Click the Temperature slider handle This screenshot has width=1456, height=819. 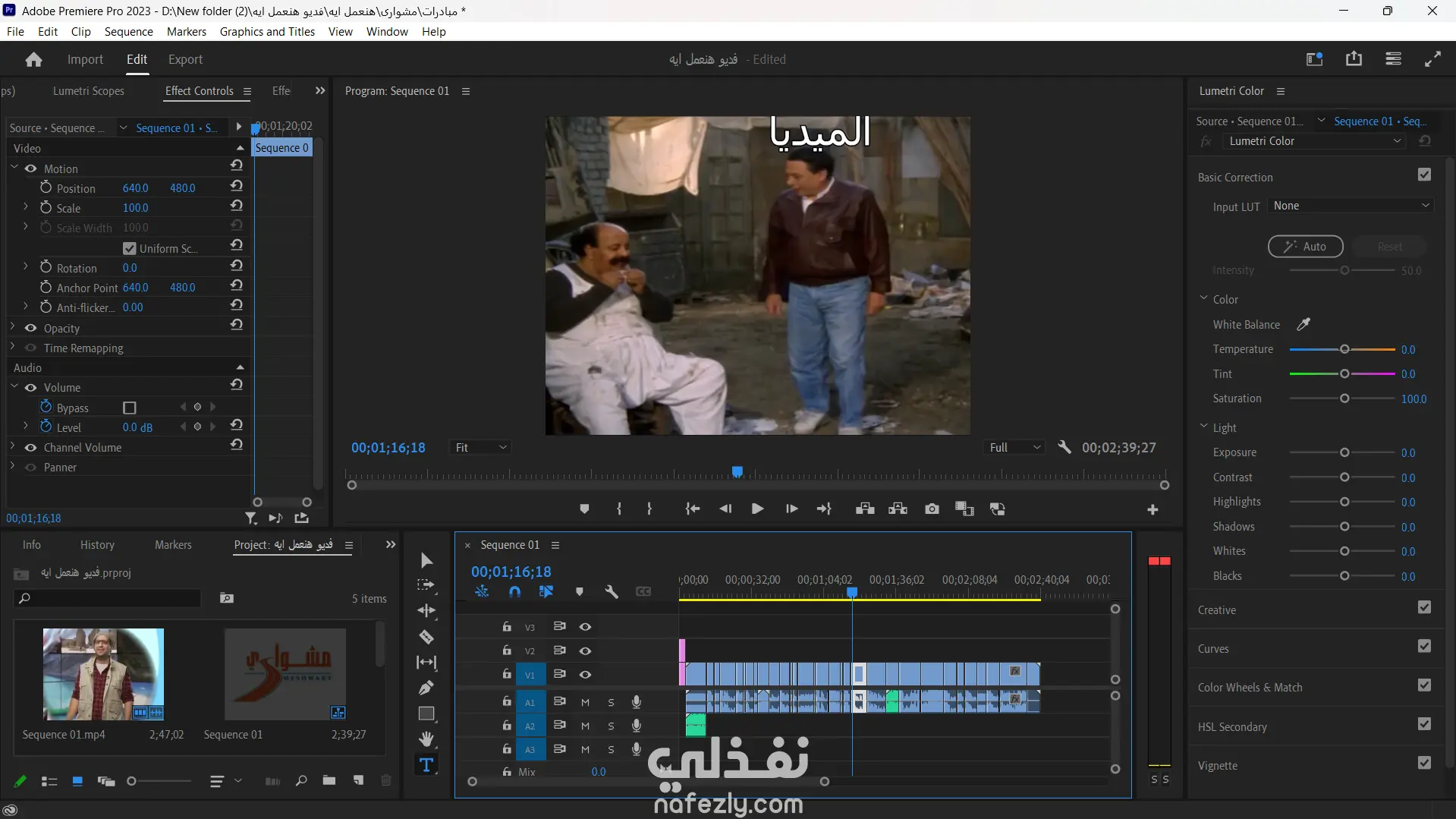[1344, 349]
